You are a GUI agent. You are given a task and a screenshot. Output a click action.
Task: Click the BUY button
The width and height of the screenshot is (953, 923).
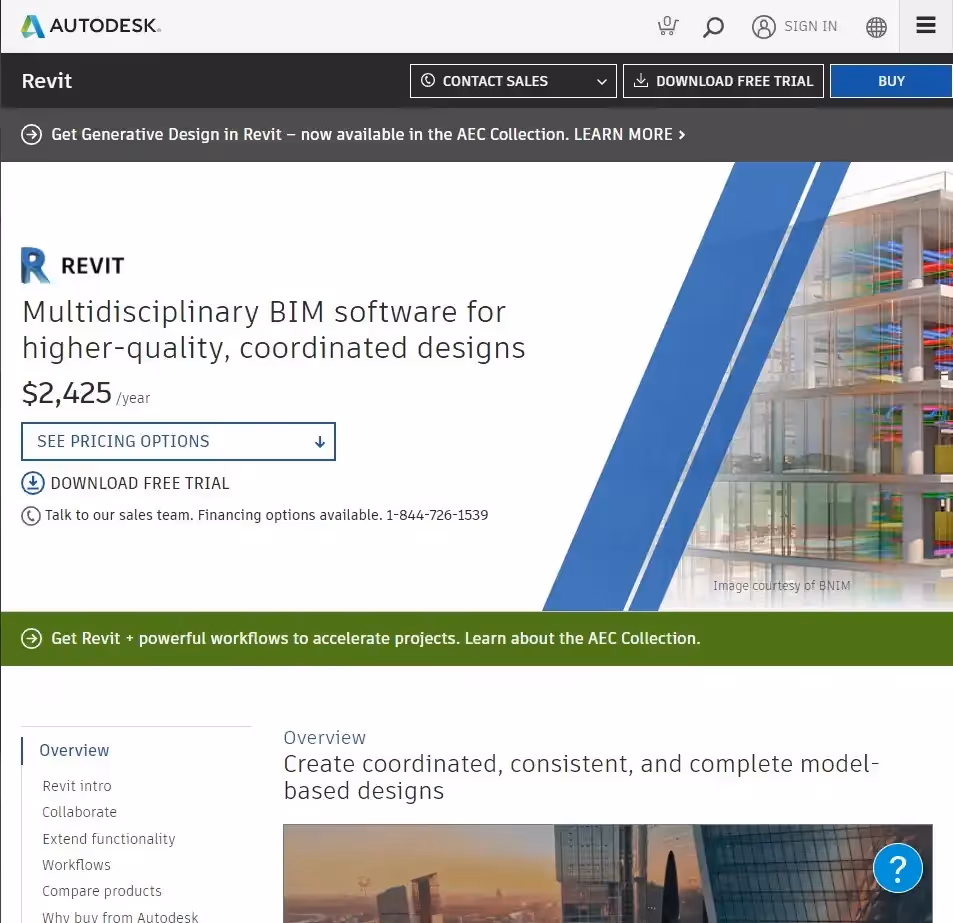[x=891, y=81]
